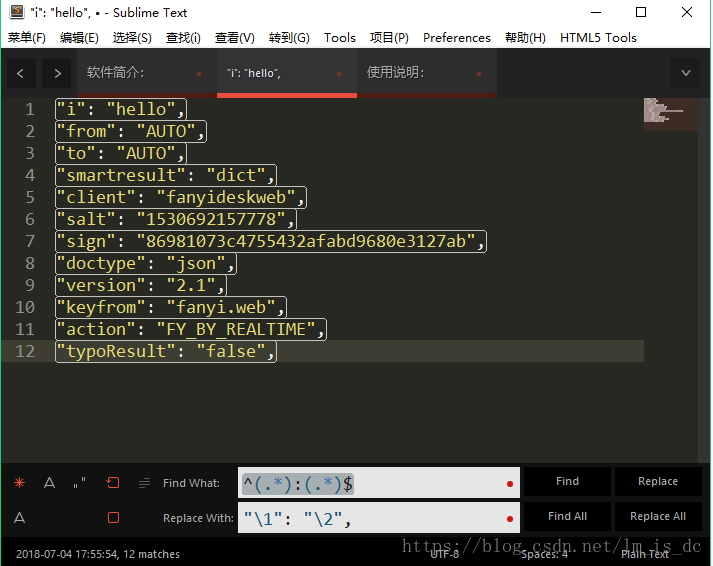Open 帮助(H) menu
Image resolution: width=713 pixels, height=566 pixels.
[x=525, y=37]
